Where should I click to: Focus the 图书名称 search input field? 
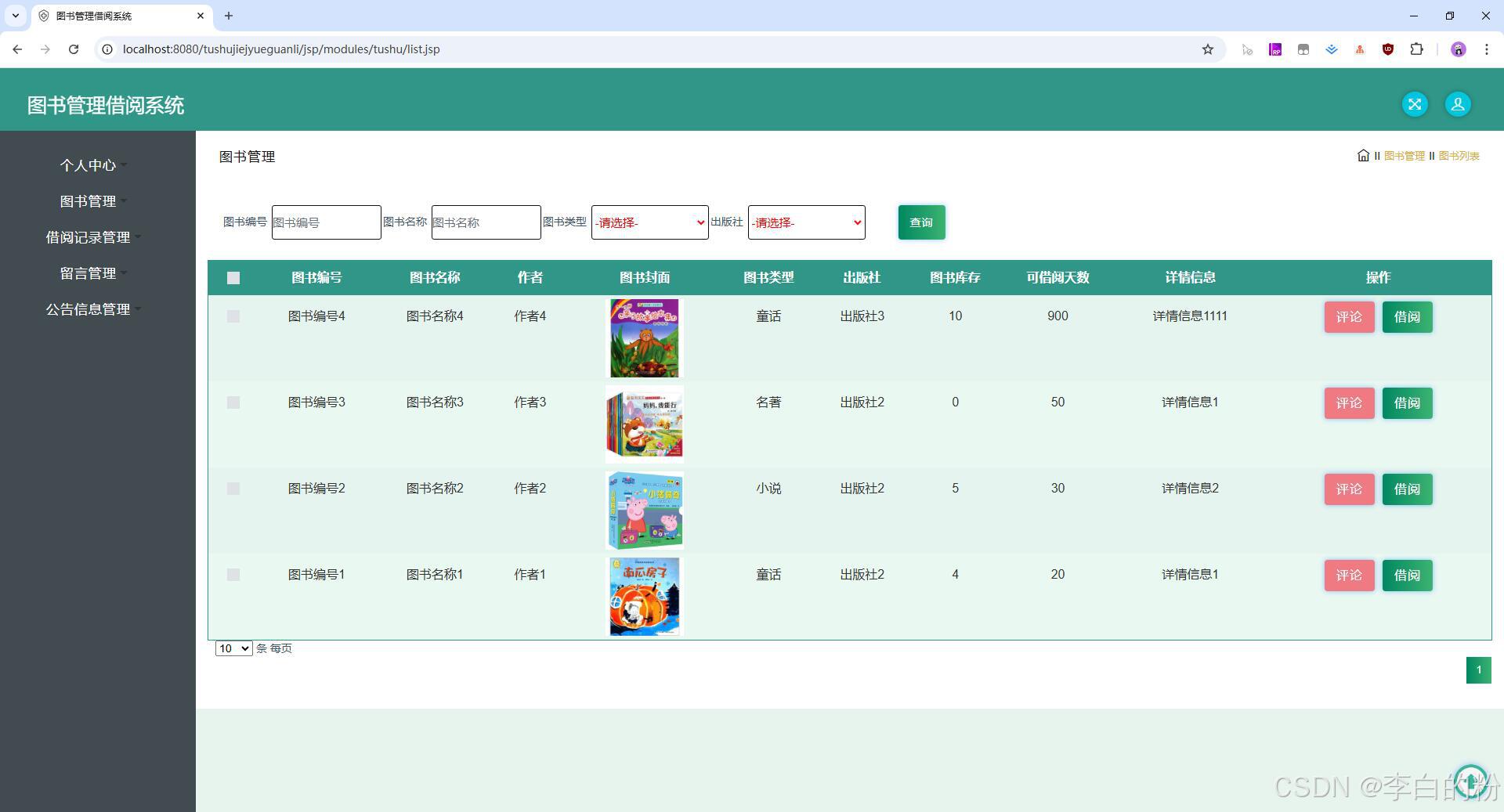[486, 222]
